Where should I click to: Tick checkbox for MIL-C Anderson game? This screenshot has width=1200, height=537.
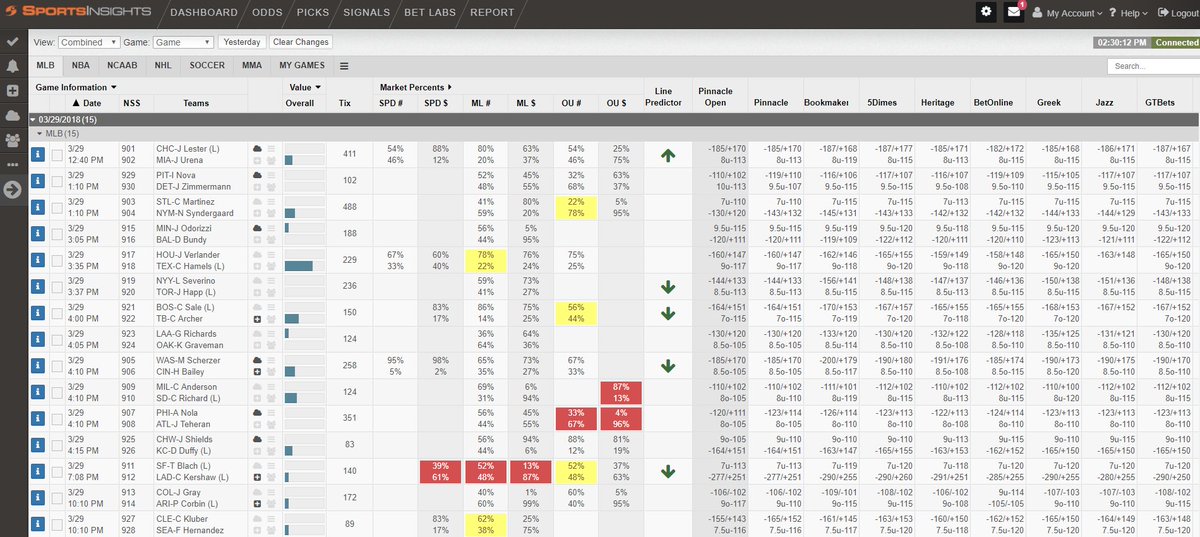[x=57, y=391]
